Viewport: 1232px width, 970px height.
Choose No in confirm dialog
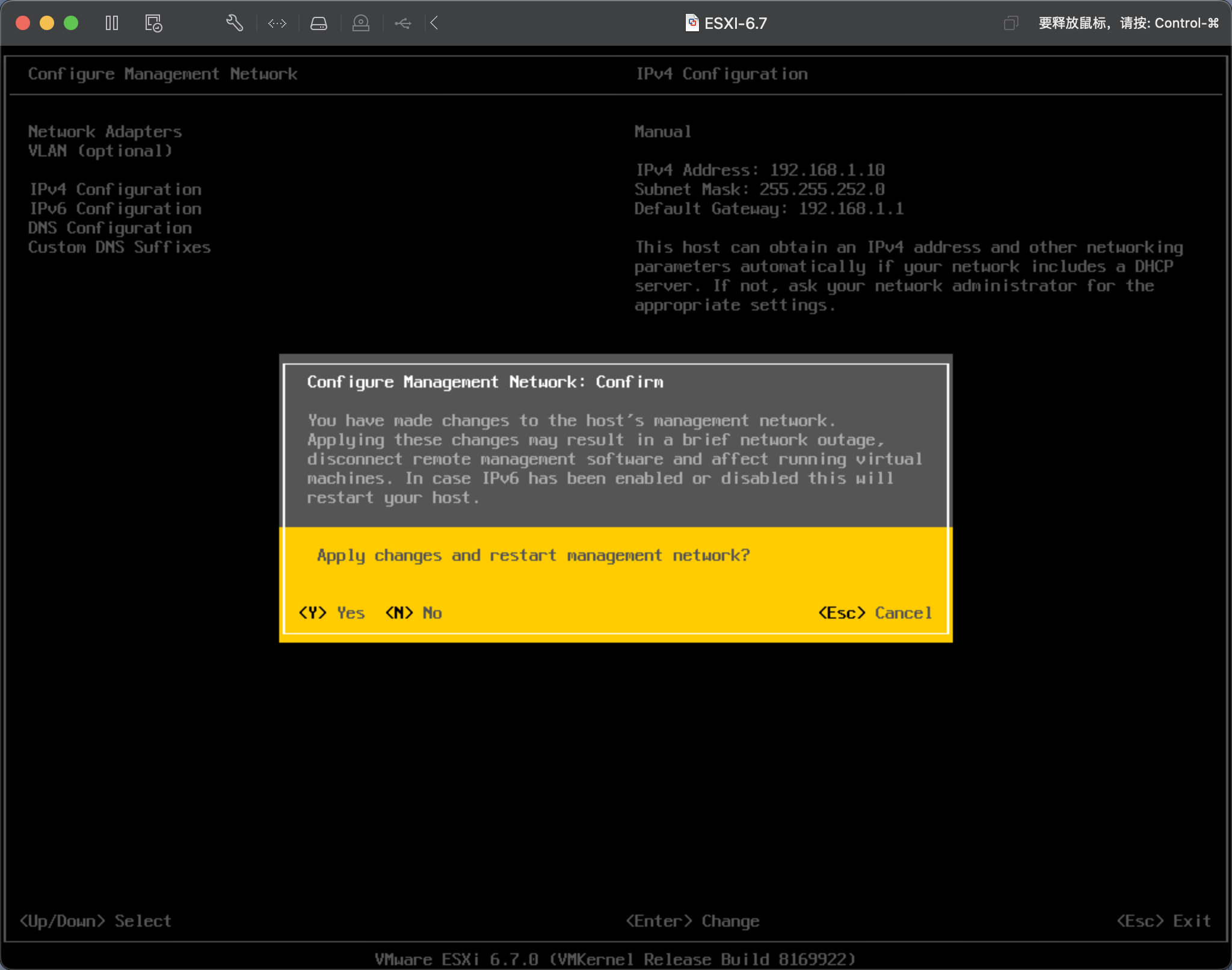414,613
